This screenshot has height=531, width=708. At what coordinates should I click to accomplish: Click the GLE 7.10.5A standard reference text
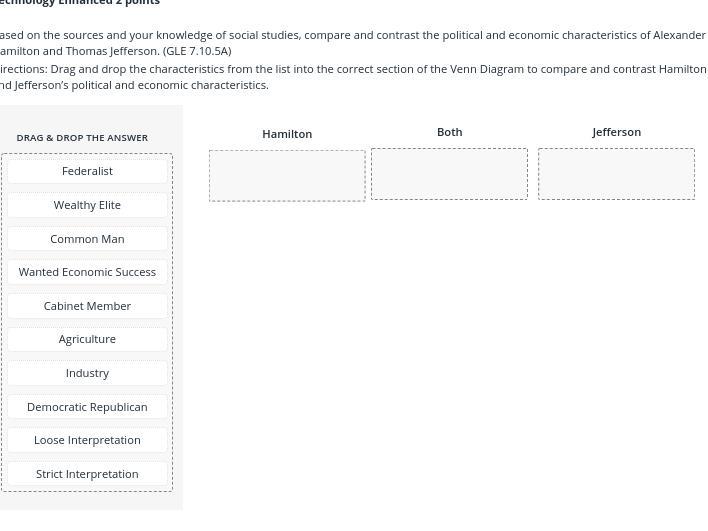[197, 51]
